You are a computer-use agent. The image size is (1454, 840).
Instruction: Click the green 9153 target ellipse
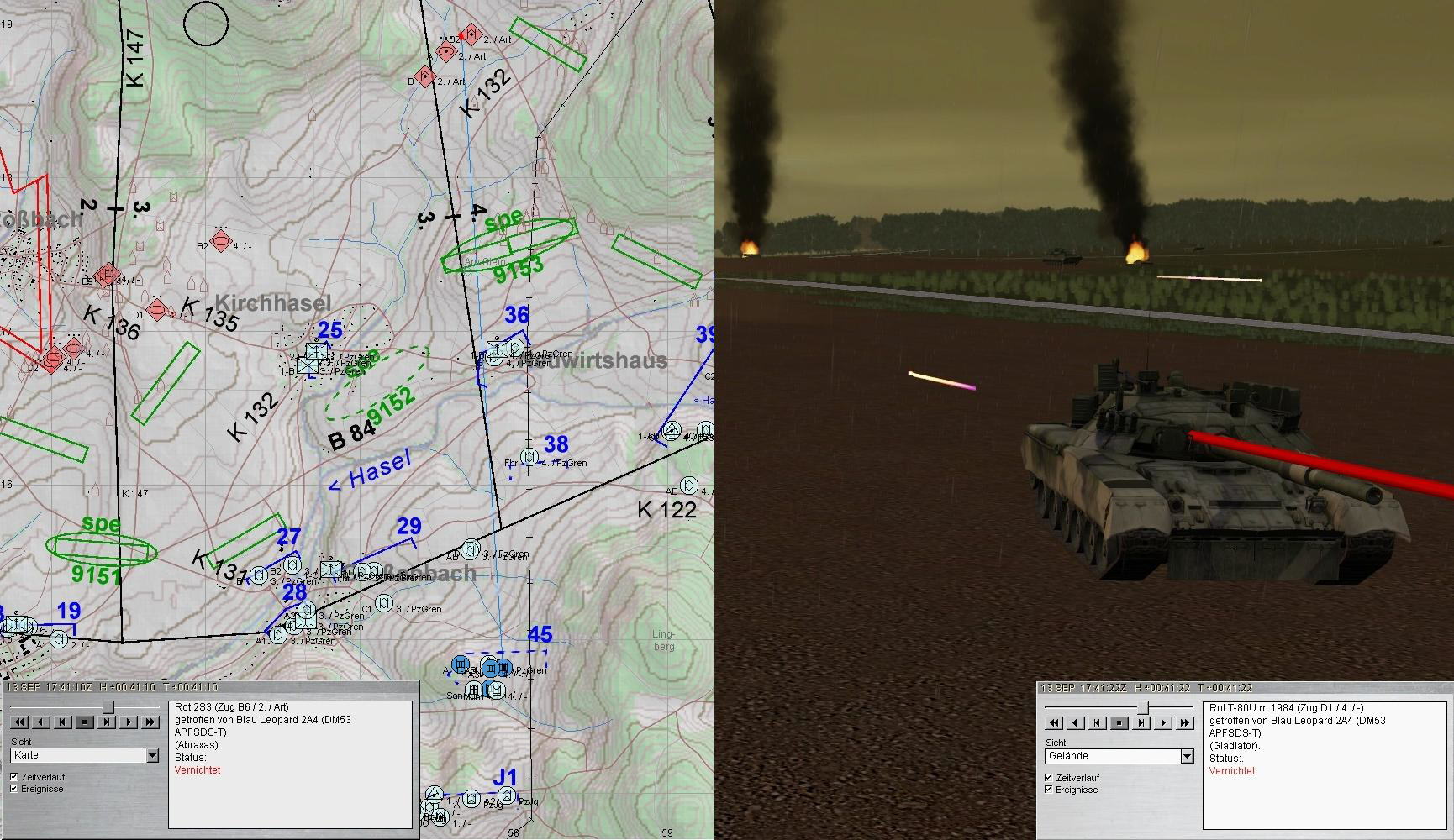tap(508, 244)
